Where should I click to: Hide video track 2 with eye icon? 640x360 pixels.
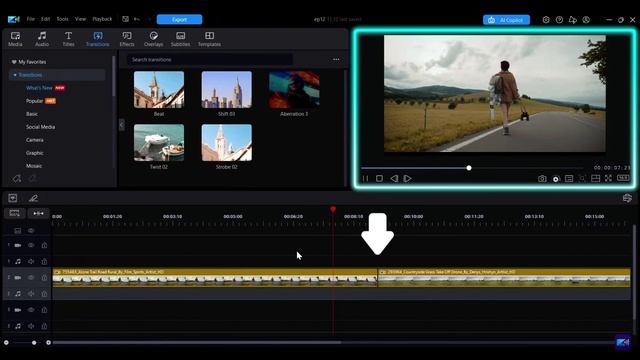pos(31,278)
